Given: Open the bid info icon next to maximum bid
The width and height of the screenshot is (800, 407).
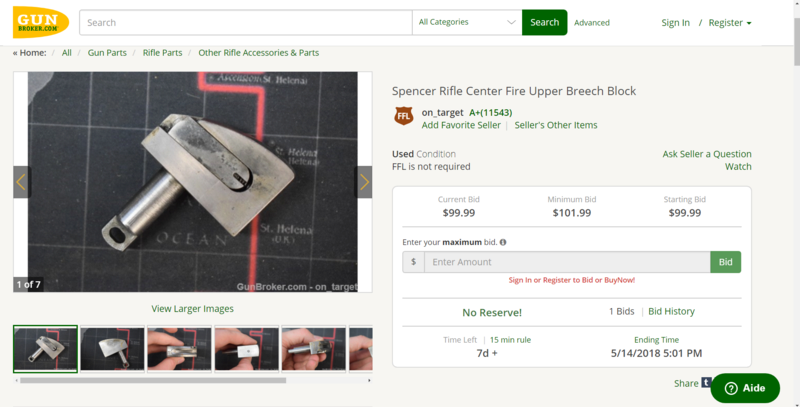Looking at the screenshot, I should click(x=503, y=242).
